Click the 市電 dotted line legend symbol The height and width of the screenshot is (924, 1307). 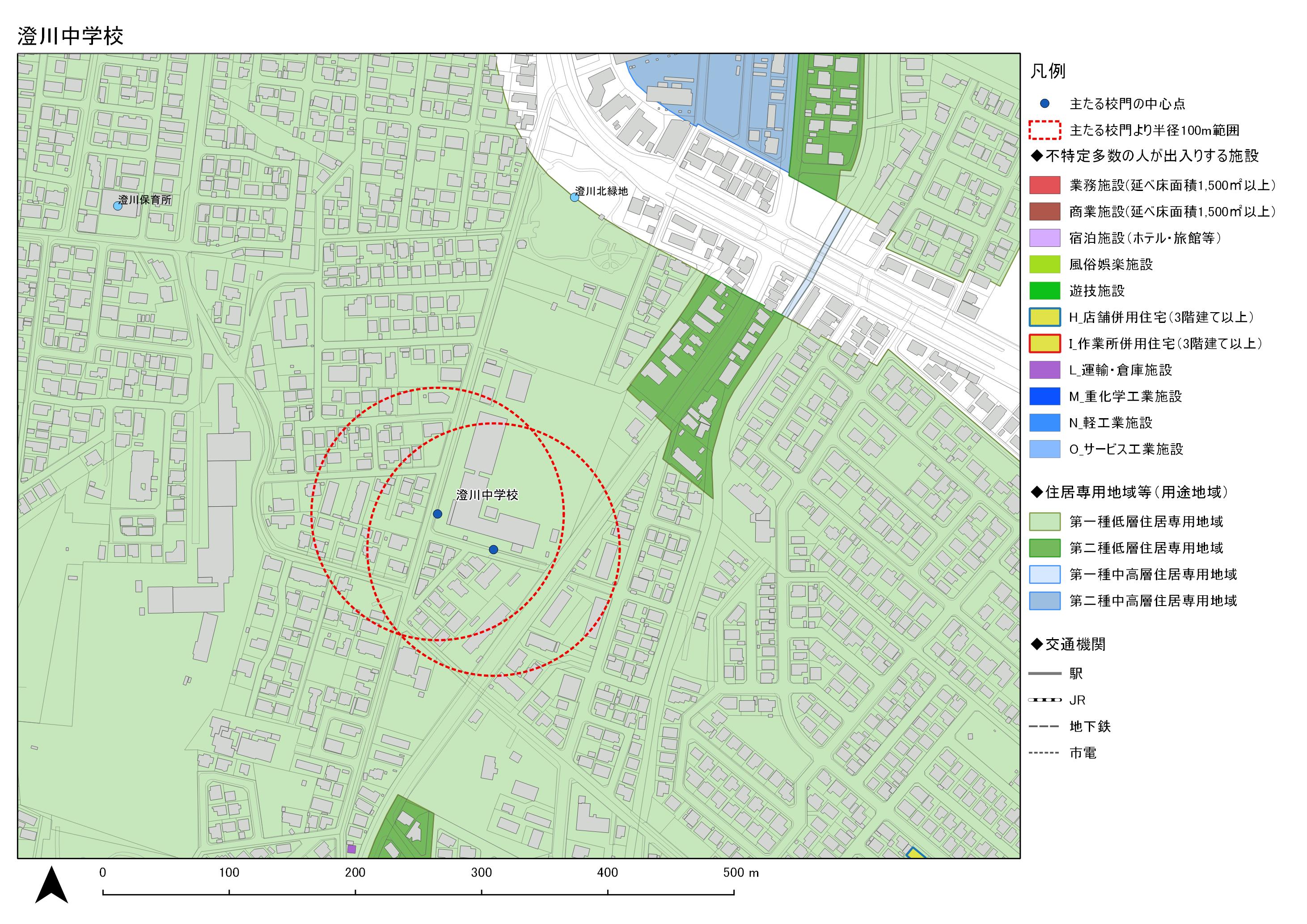(x=1045, y=753)
